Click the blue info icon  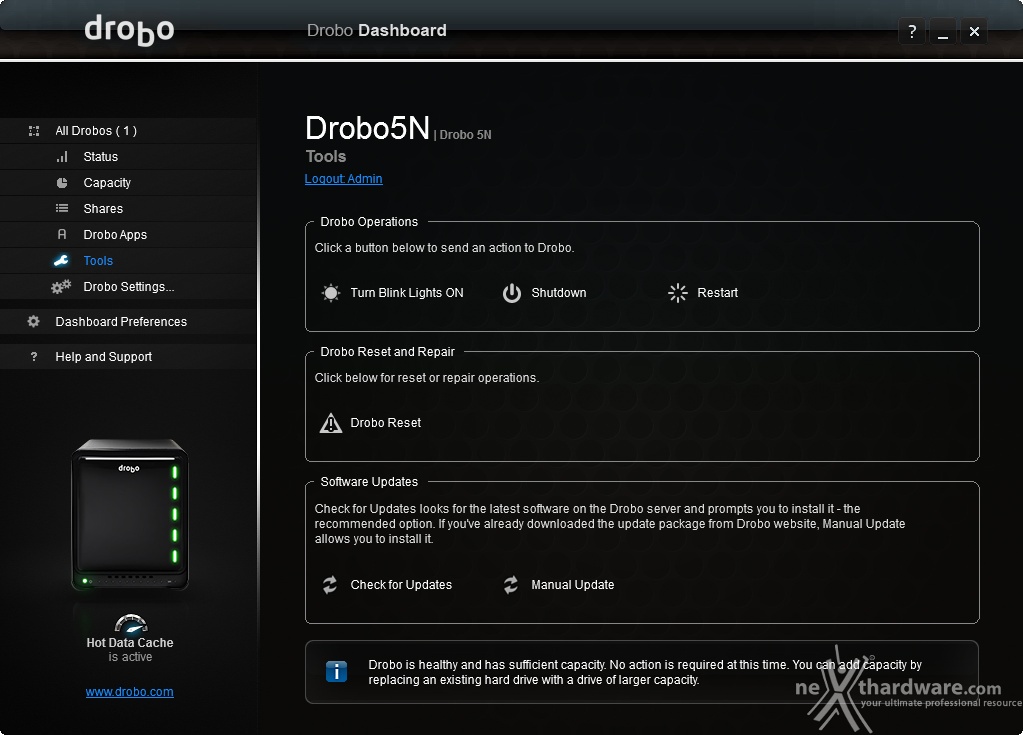click(x=337, y=672)
